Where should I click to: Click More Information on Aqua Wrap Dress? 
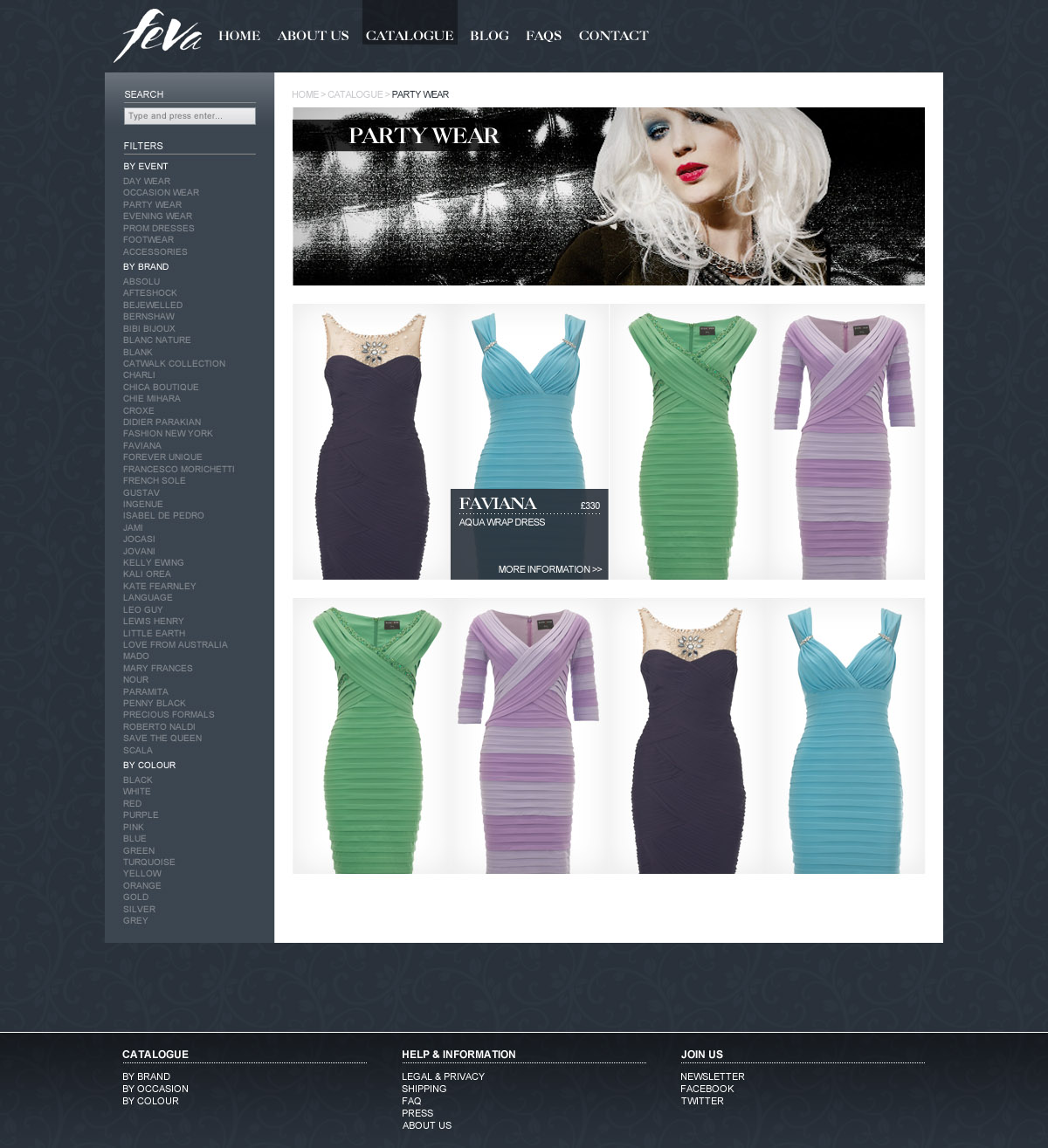[x=549, y=569]
